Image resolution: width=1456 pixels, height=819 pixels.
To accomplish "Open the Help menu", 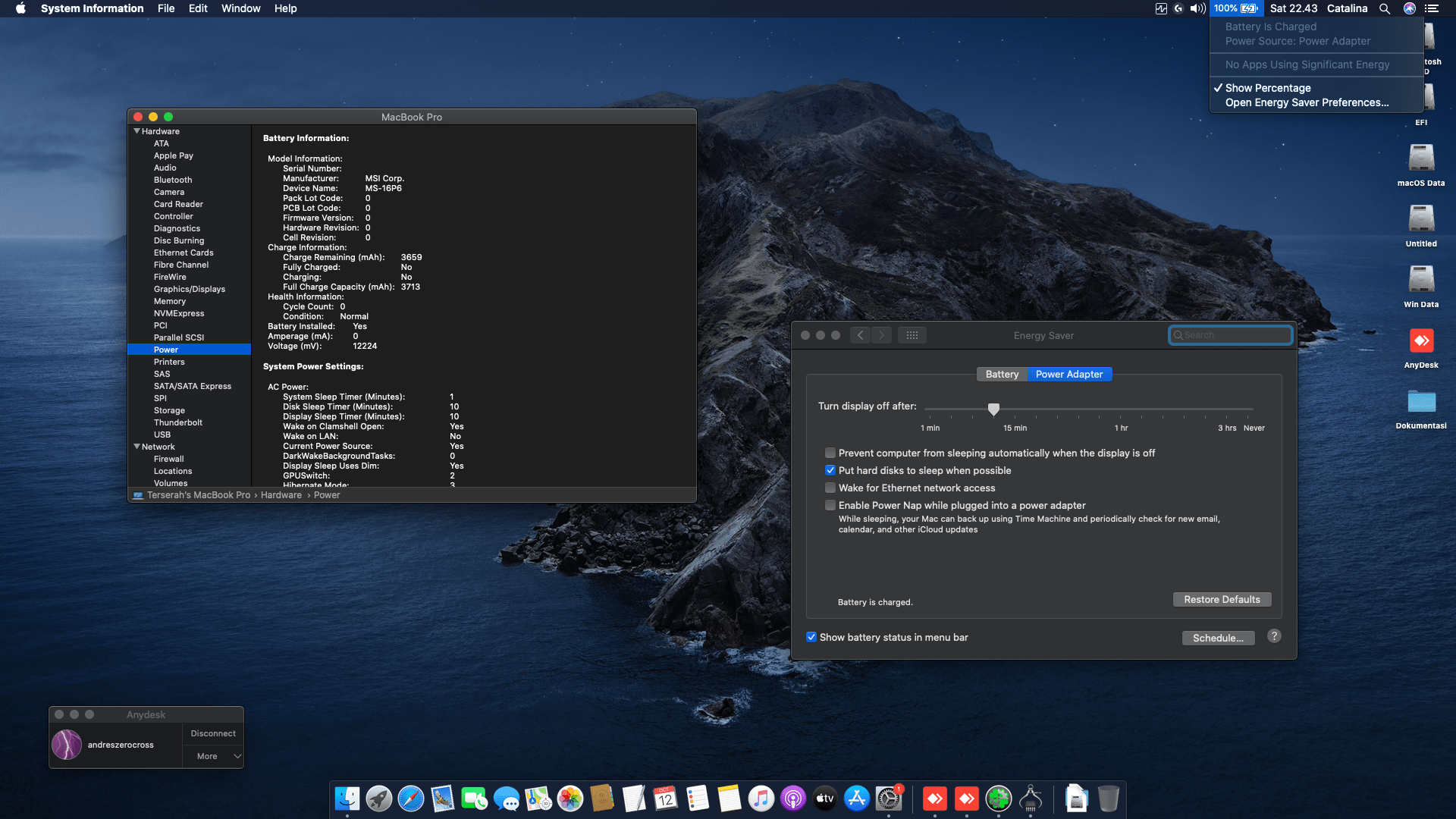I will 285,8.
